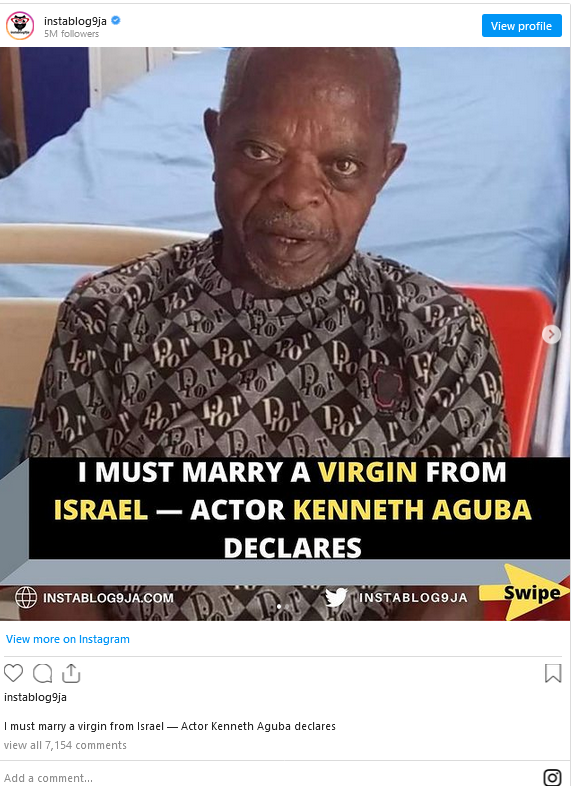This screenshot has width=576, height=786.
Task: Save post with bookmark icon
Action: click(x=553, y=673)
